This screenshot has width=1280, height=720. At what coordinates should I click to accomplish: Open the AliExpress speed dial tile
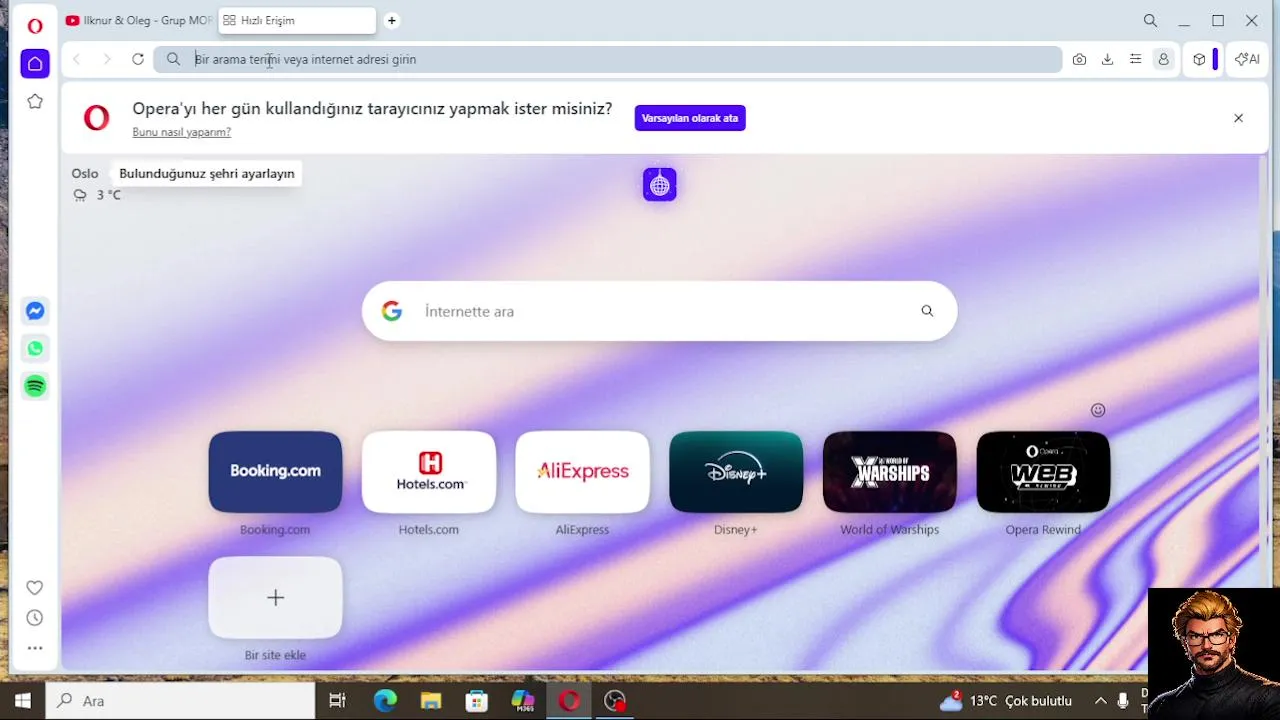pyautogui.click(x=582, y=472)
